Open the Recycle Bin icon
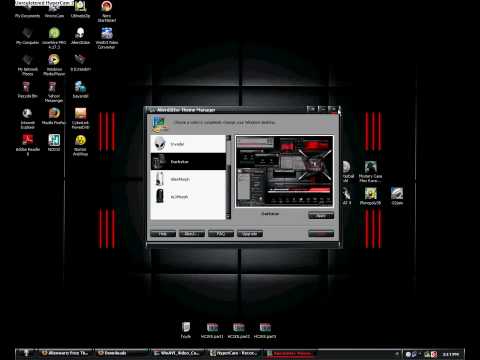Screen dimensions: 480x360 click(x=27, y=90)
